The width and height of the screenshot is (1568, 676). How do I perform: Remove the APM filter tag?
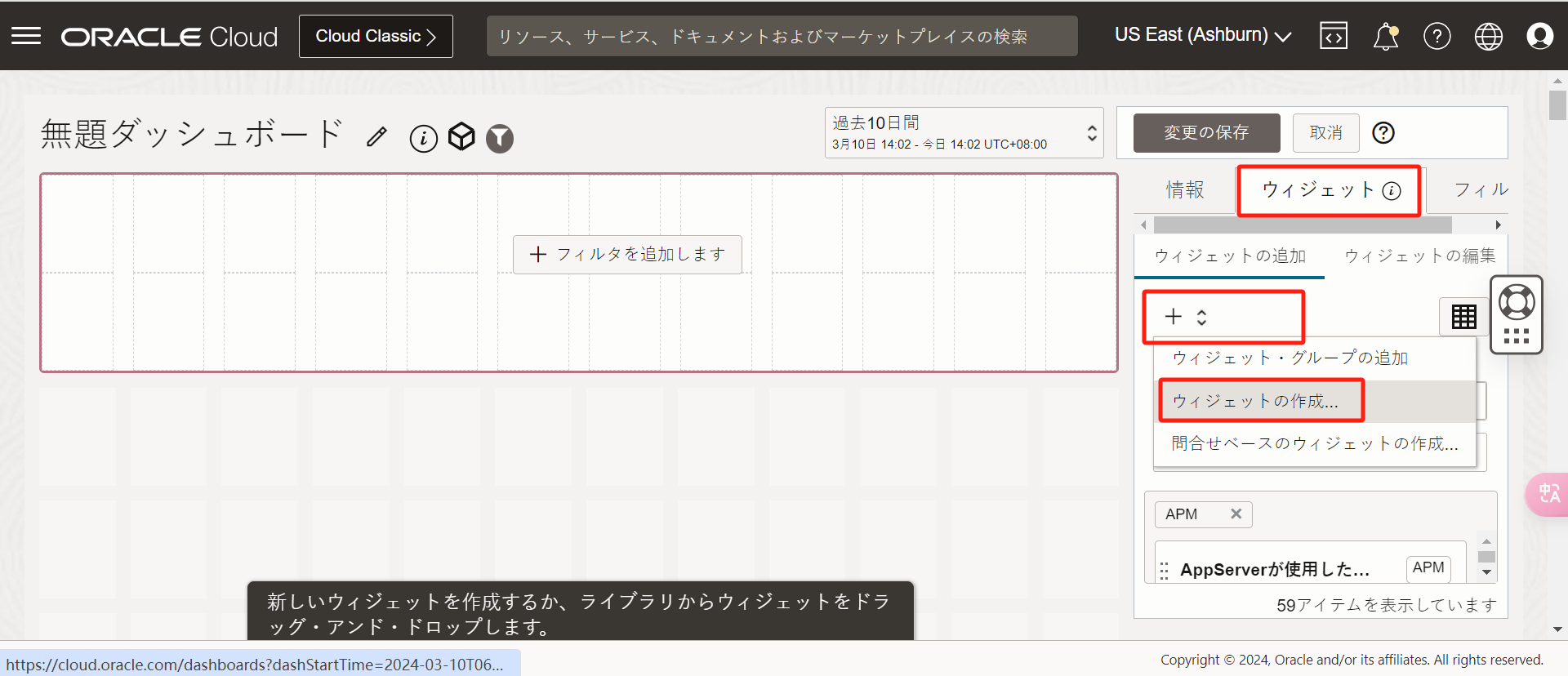(1236, 514)
